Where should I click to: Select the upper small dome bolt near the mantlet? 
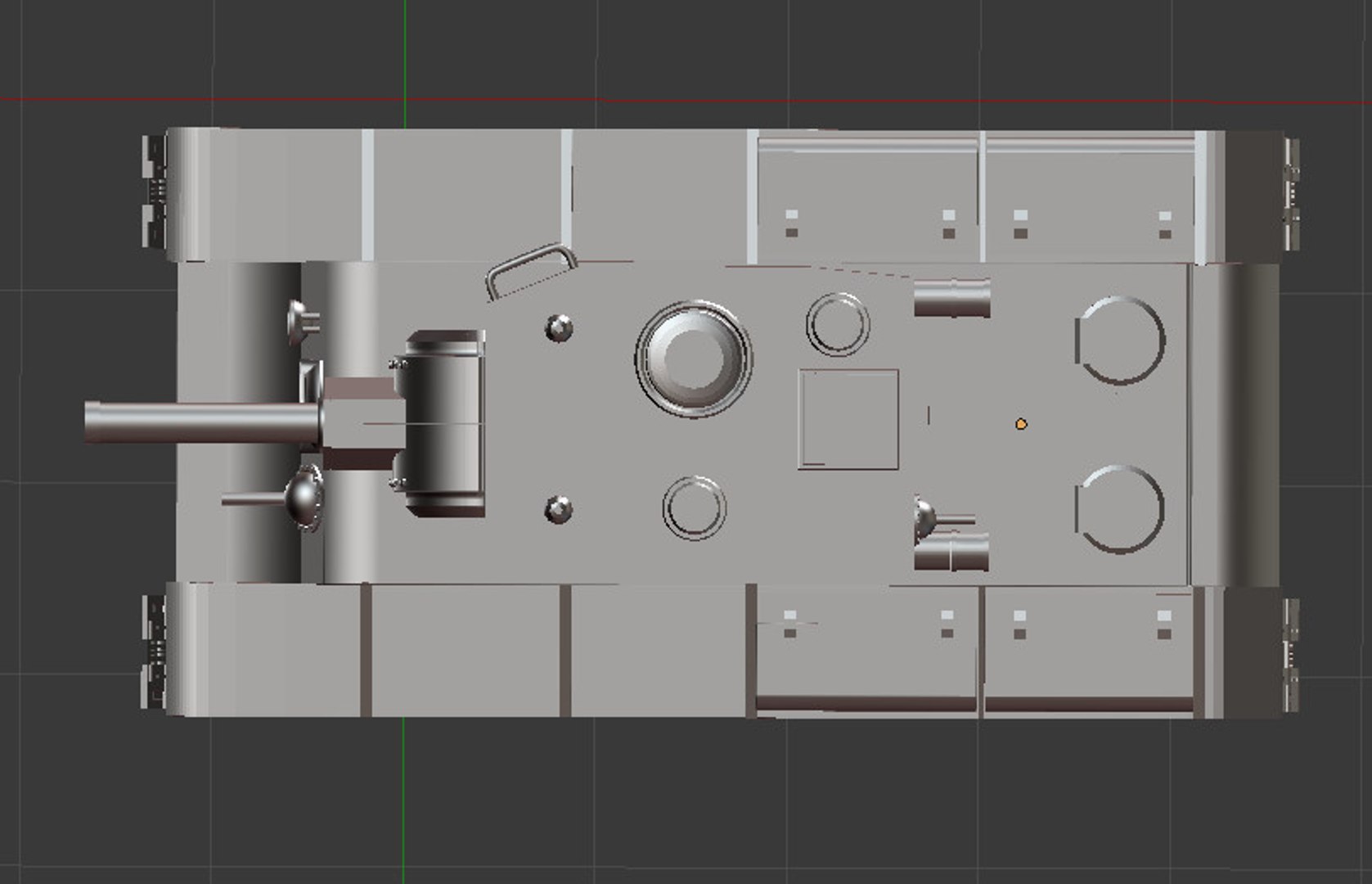[x=559, y=327]
